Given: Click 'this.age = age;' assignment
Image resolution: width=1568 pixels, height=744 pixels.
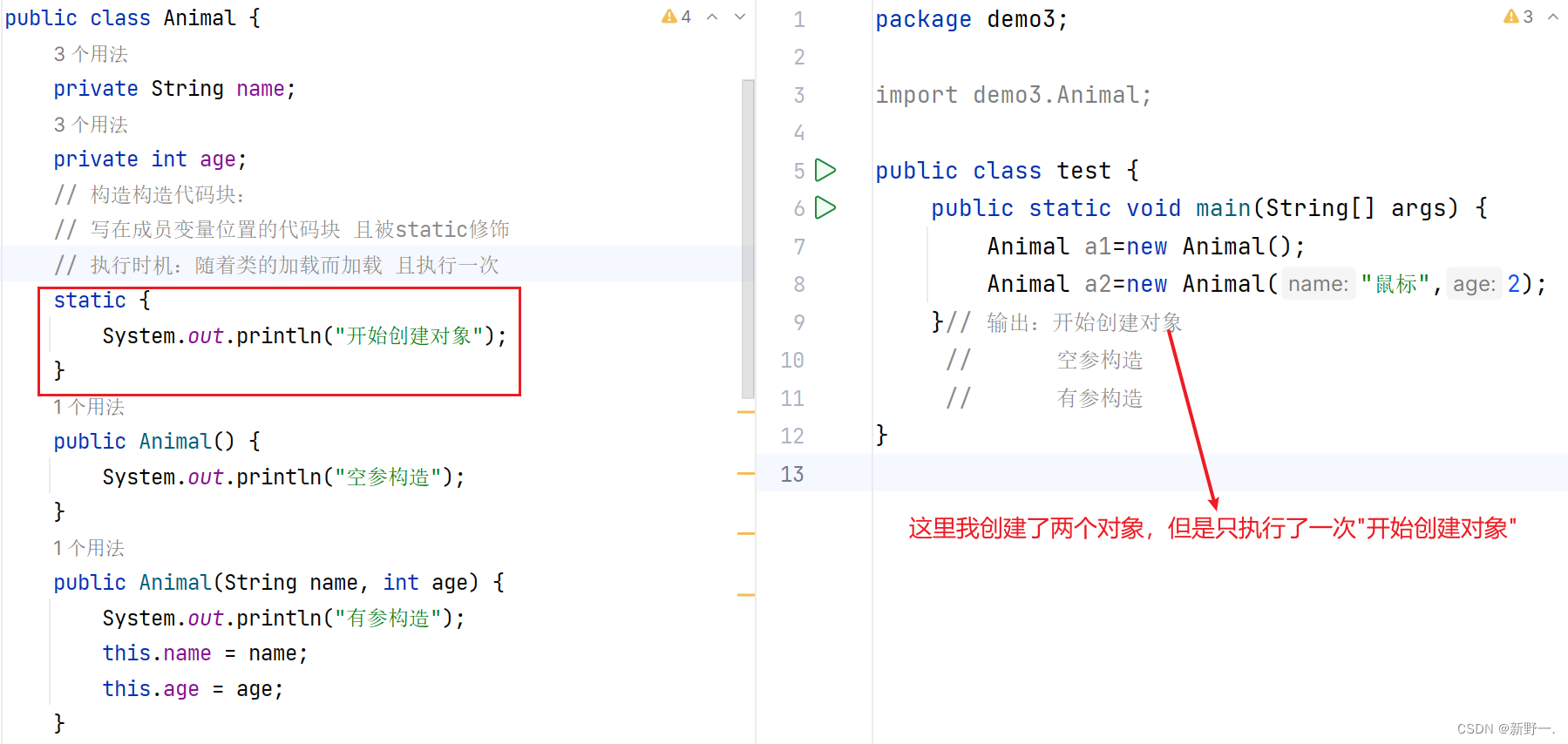Looking at the screenshot, I should [x=193, y=689].
